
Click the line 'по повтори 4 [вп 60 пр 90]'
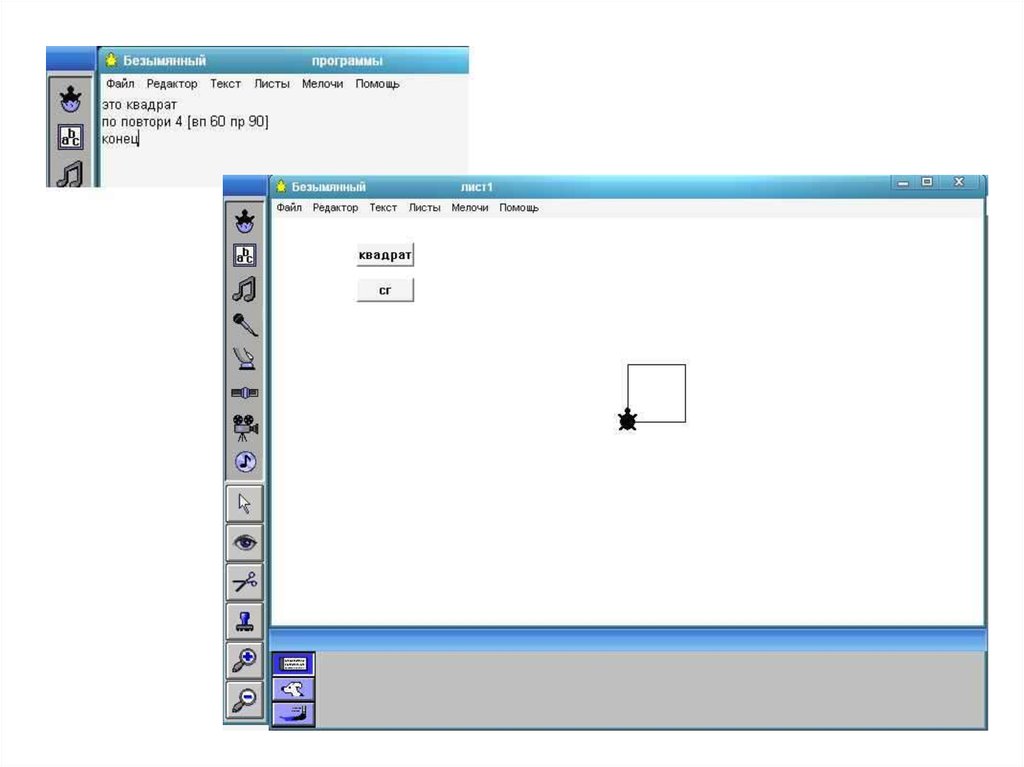click(185, 122)
